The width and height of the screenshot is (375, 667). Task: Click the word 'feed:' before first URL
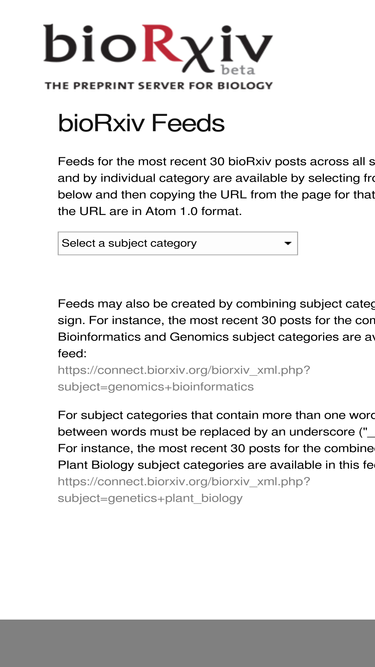coord(72,353)
